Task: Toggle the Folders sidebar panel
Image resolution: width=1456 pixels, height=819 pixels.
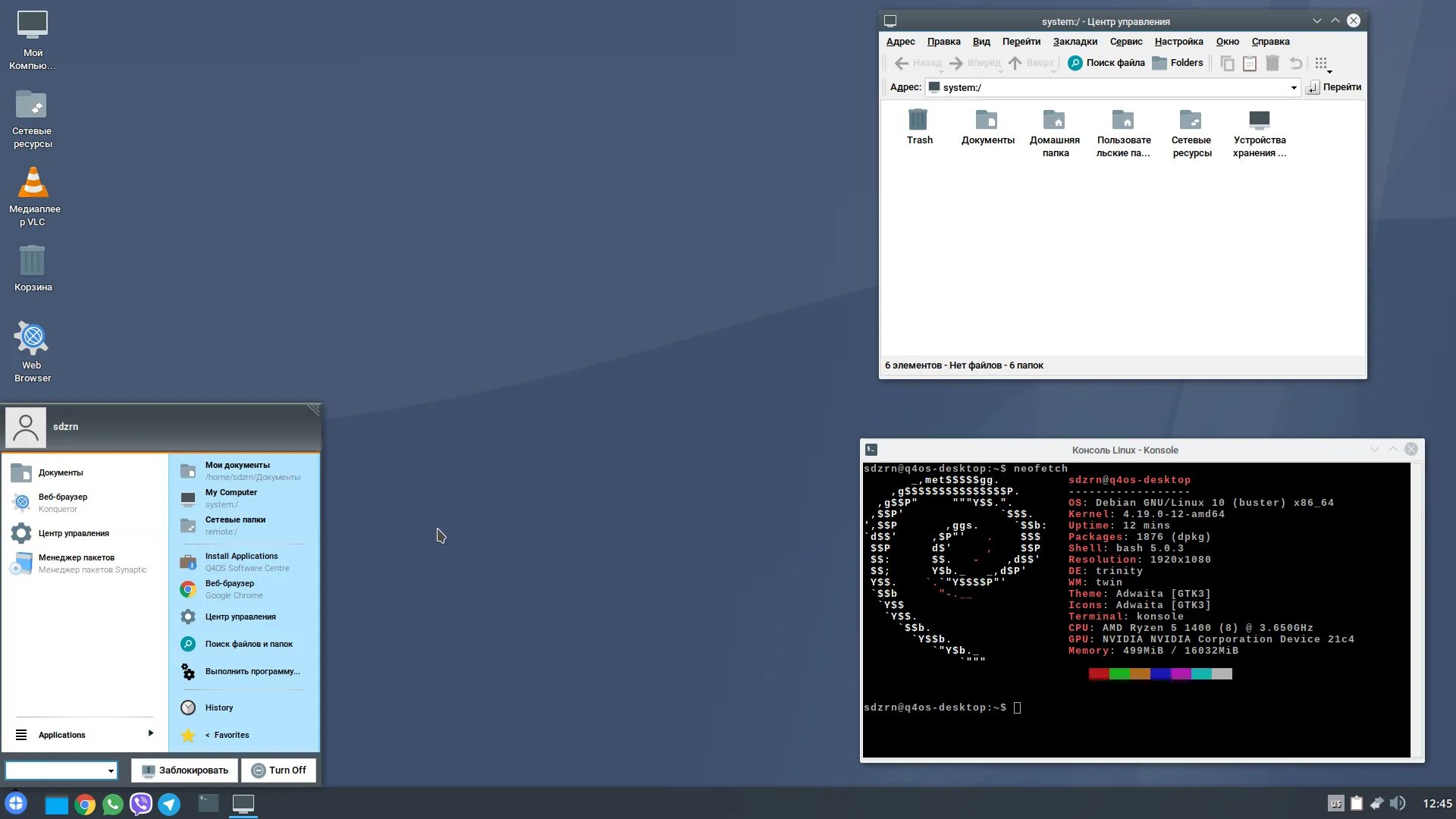Action: 1177,63
